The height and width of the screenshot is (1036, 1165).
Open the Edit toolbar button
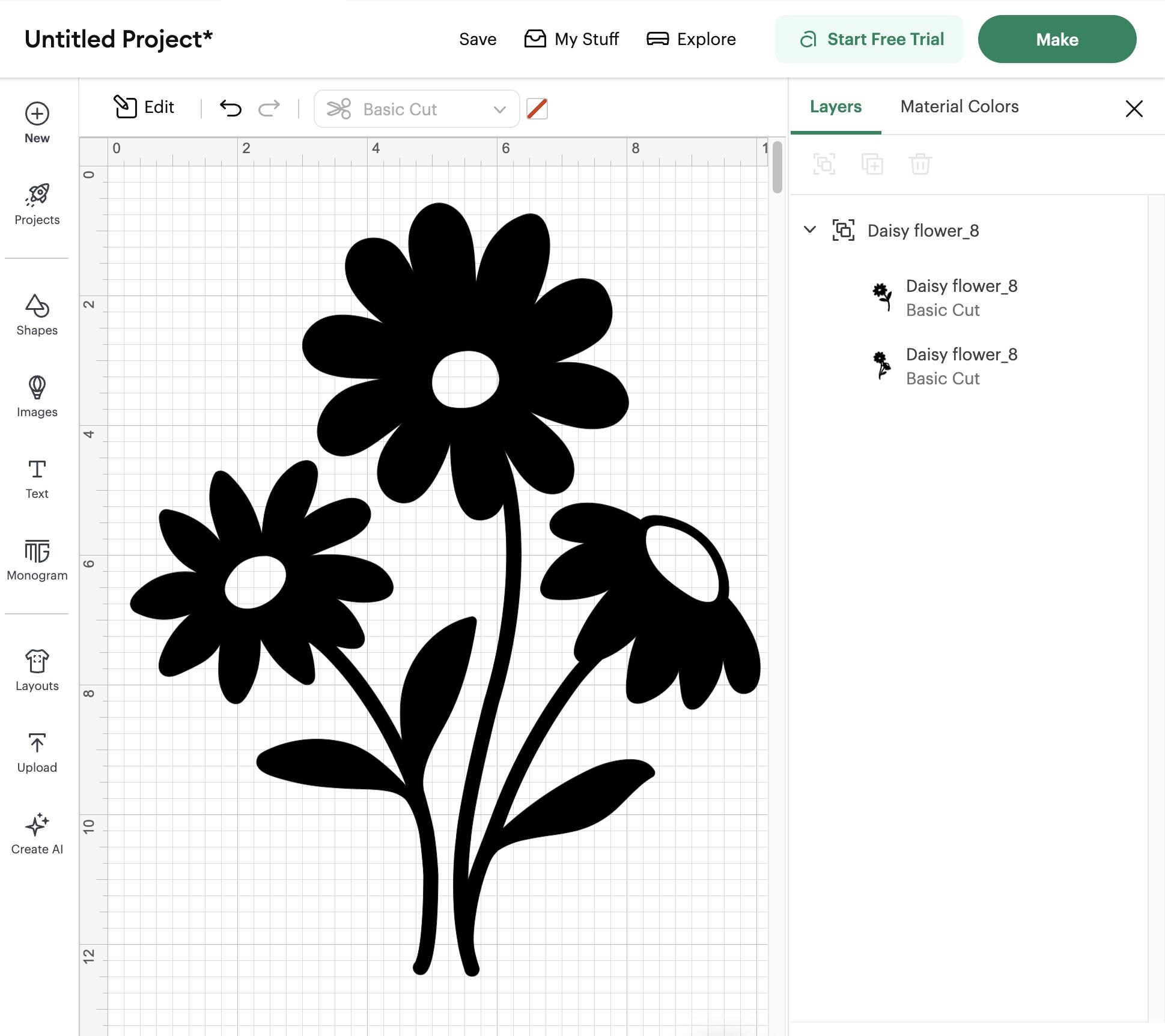[144, 108]
